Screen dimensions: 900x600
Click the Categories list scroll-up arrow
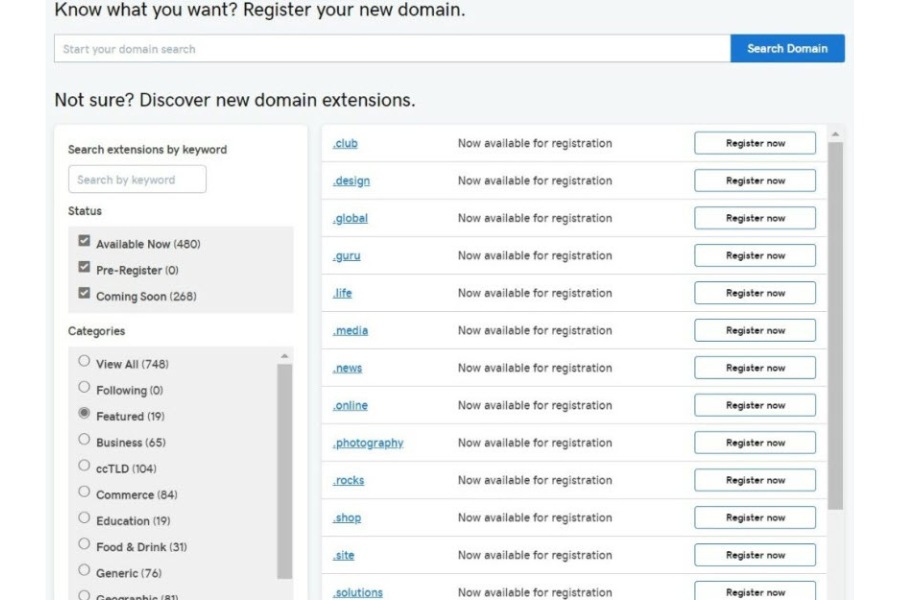[x=285, y=356]
